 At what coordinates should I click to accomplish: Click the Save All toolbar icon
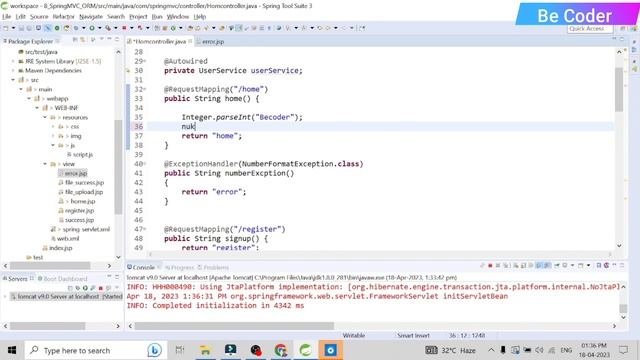point(29,28)
